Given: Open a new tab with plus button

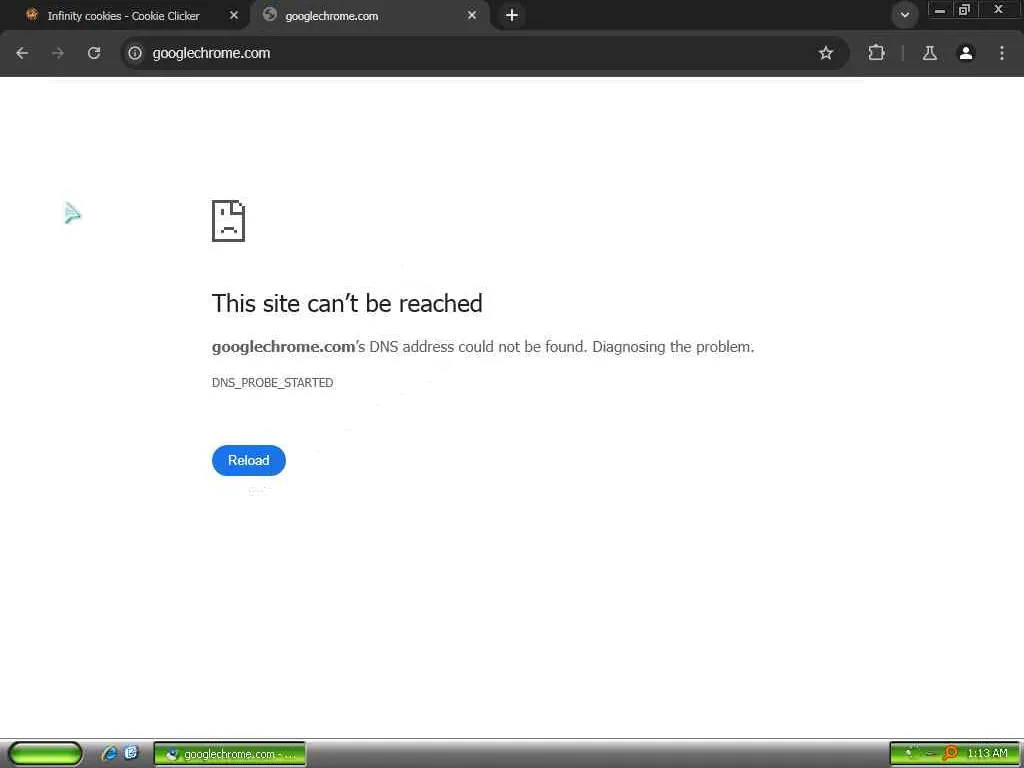Looking at the screenshot, I should [512, 15].
